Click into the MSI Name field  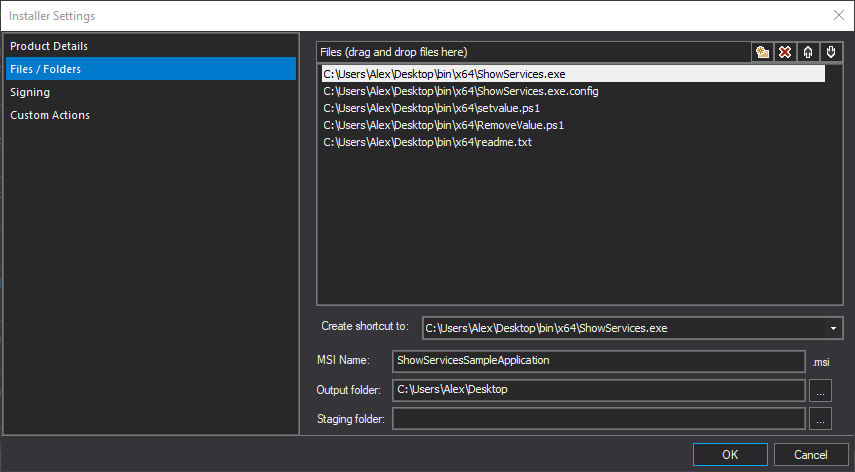pyautogui.click(x=598, y=361)
